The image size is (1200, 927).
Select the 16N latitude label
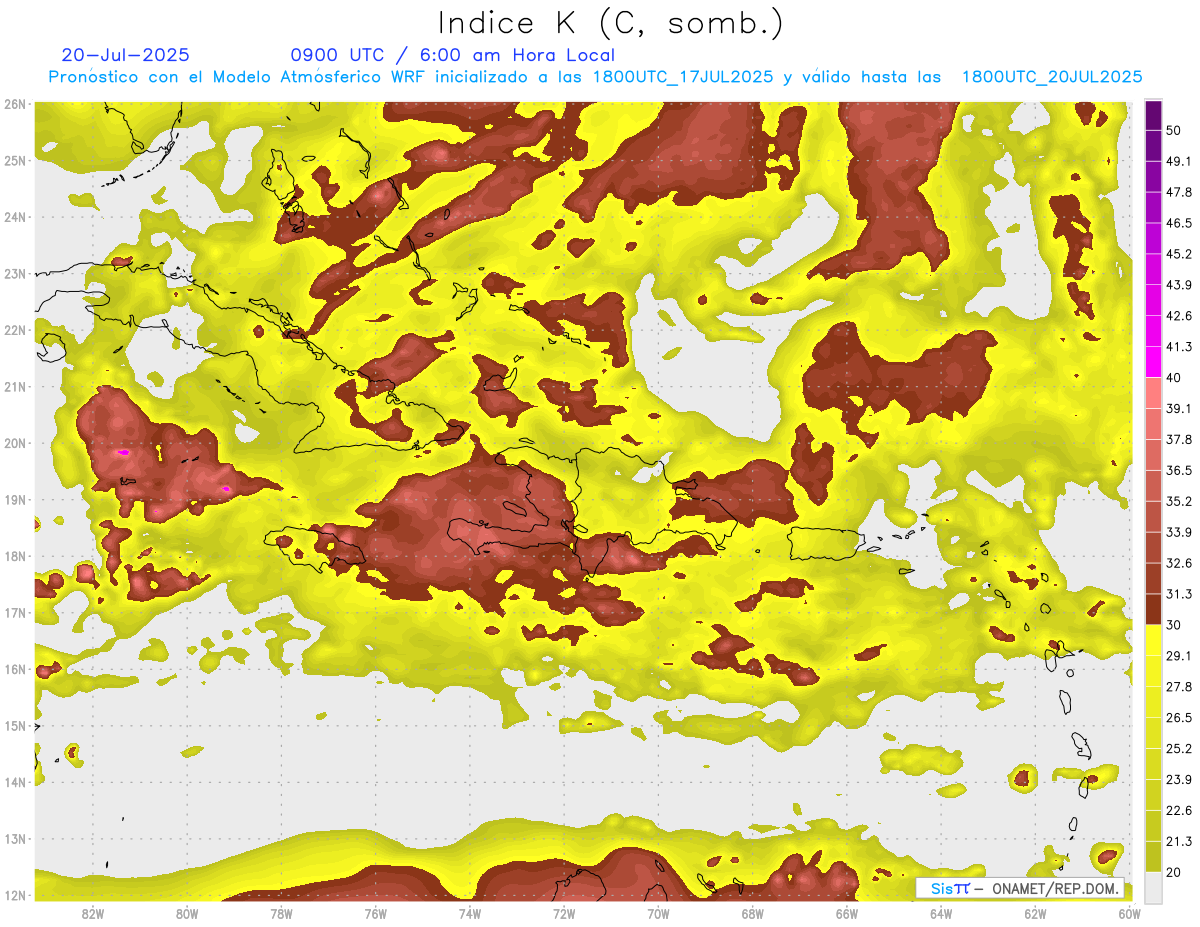pyautogui.click(x=15, y=669)
